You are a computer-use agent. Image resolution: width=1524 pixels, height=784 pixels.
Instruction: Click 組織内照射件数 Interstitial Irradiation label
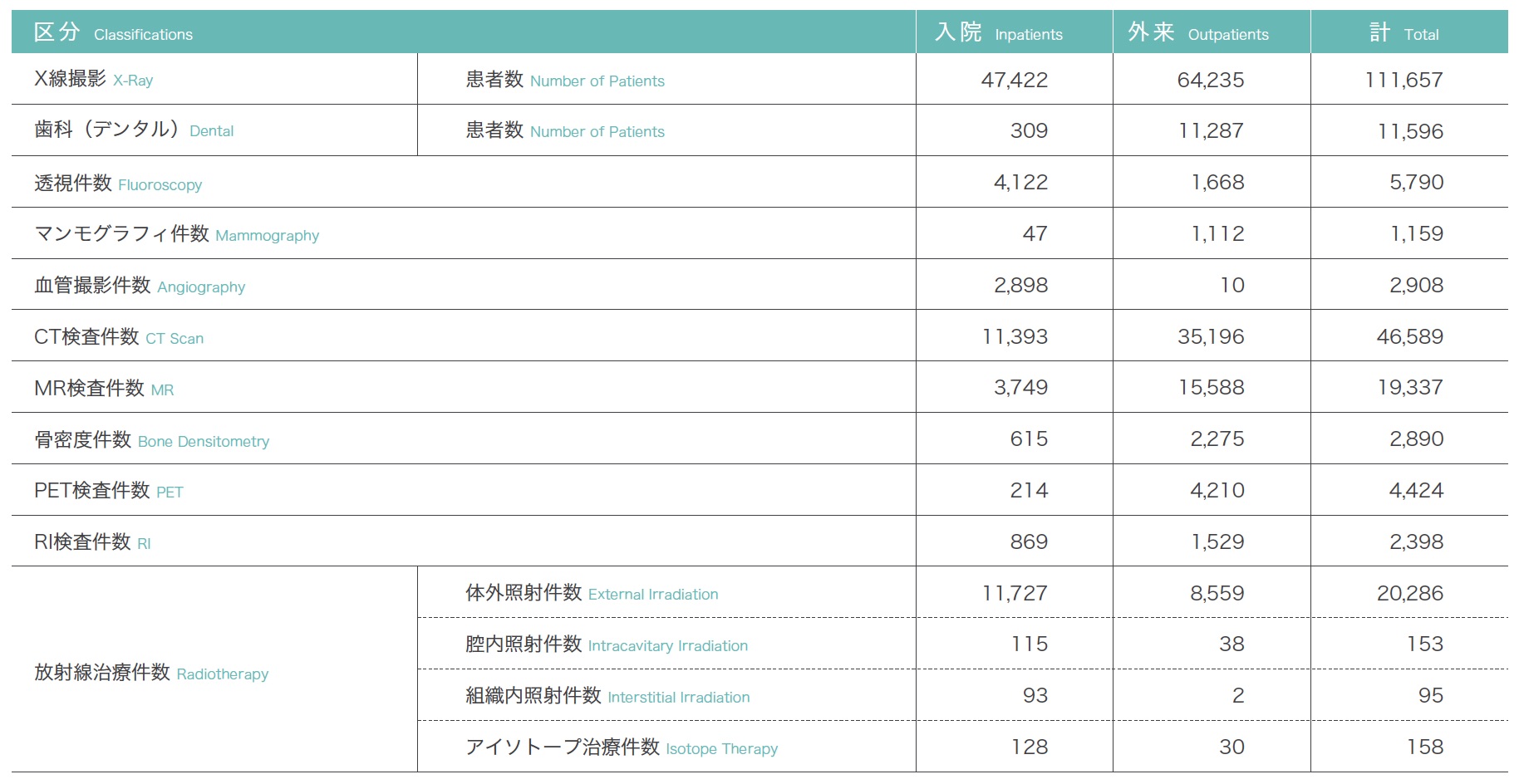(607, 696)
